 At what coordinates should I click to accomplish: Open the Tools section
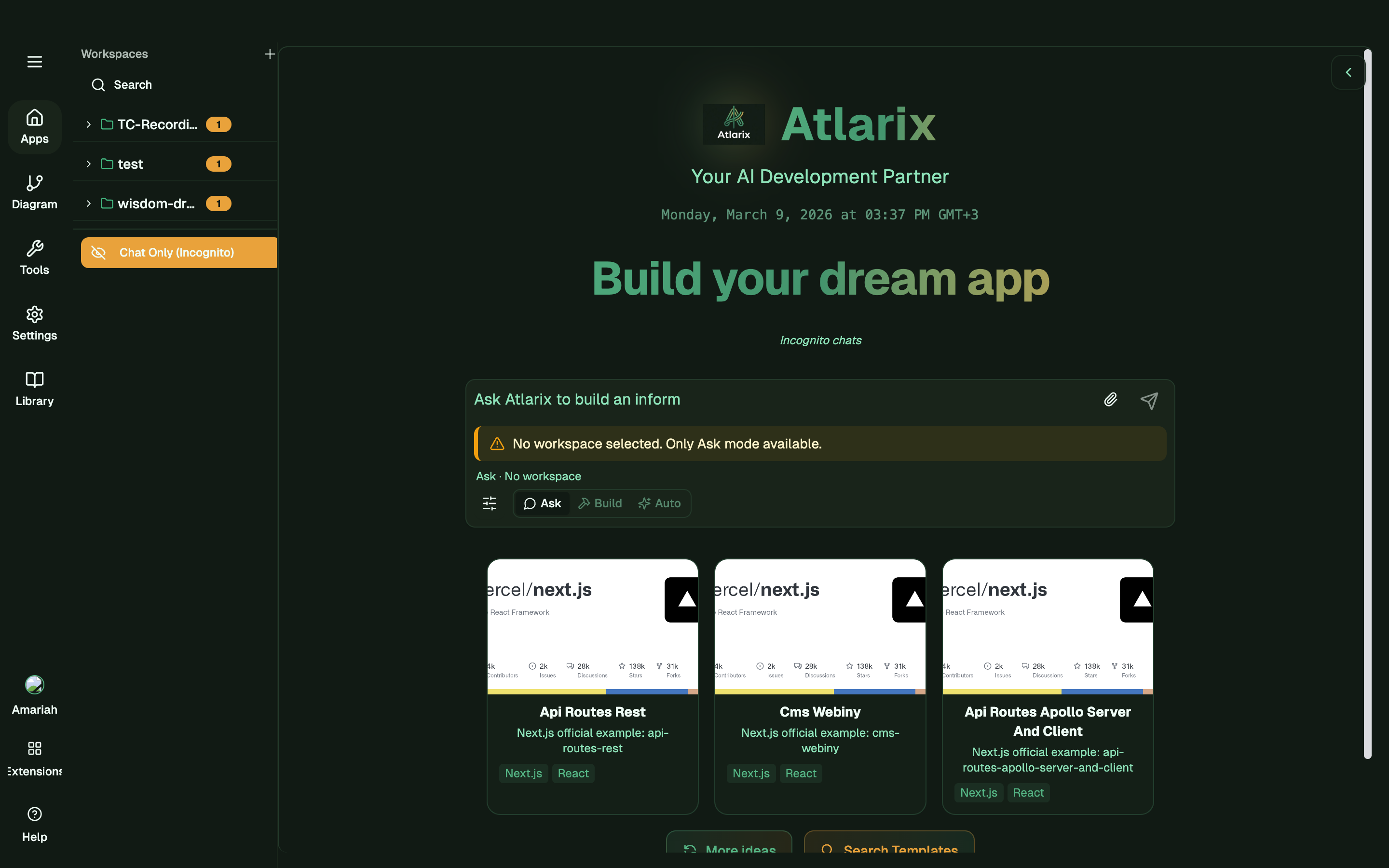34,257
